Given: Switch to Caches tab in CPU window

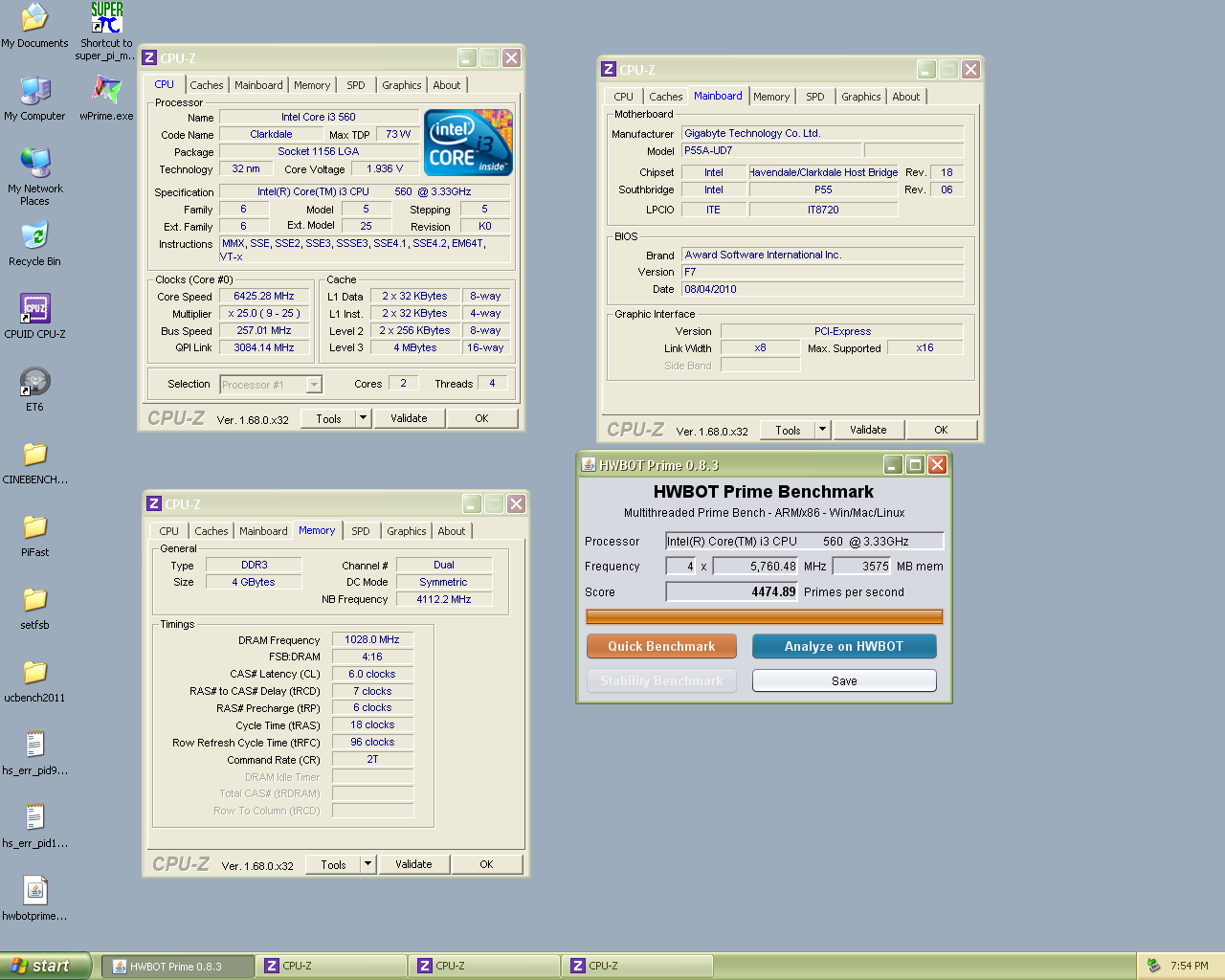Looking at the screenshot, I should click(x=207, y=85).
